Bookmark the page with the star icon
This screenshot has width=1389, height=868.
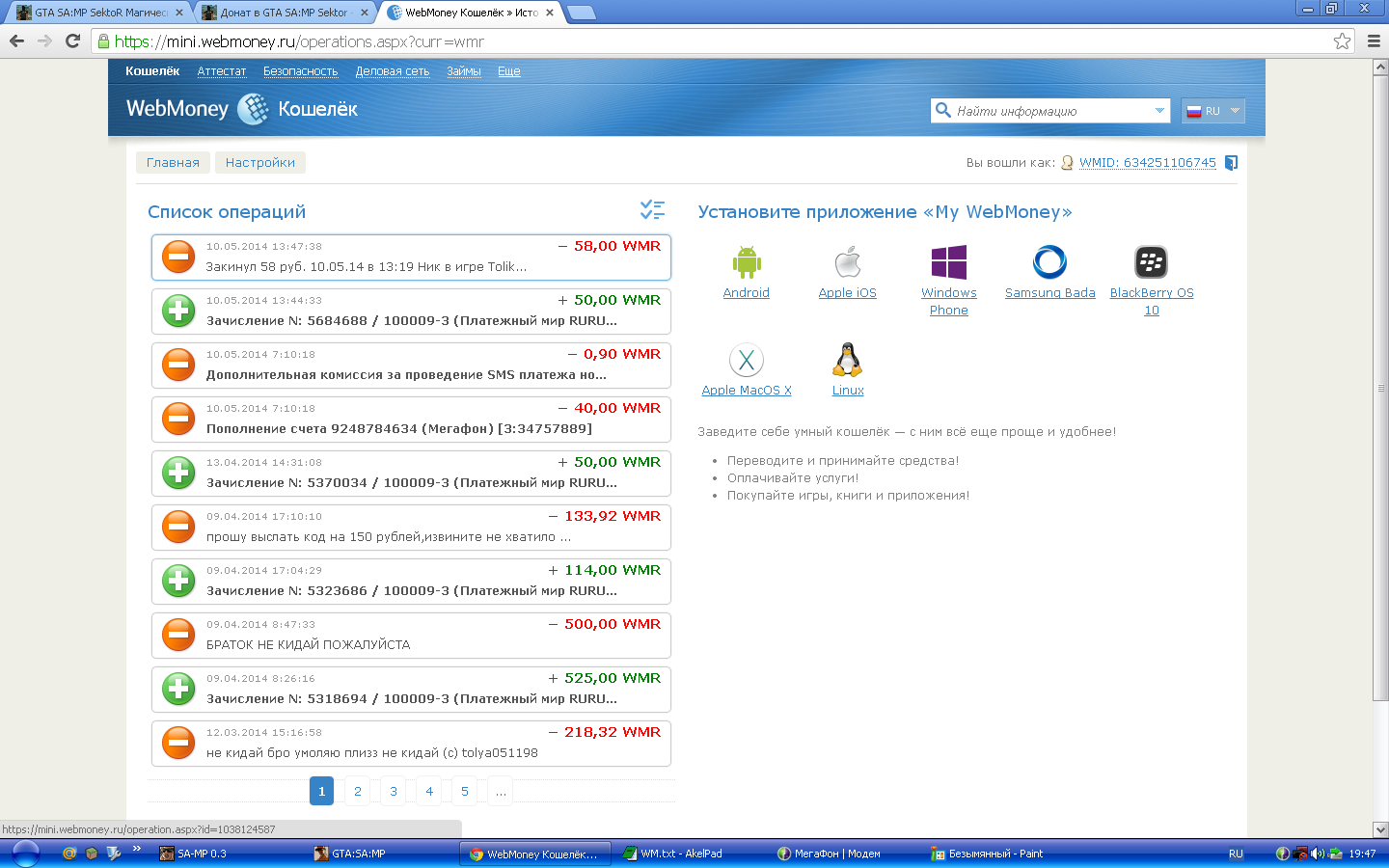[1342, 41]
